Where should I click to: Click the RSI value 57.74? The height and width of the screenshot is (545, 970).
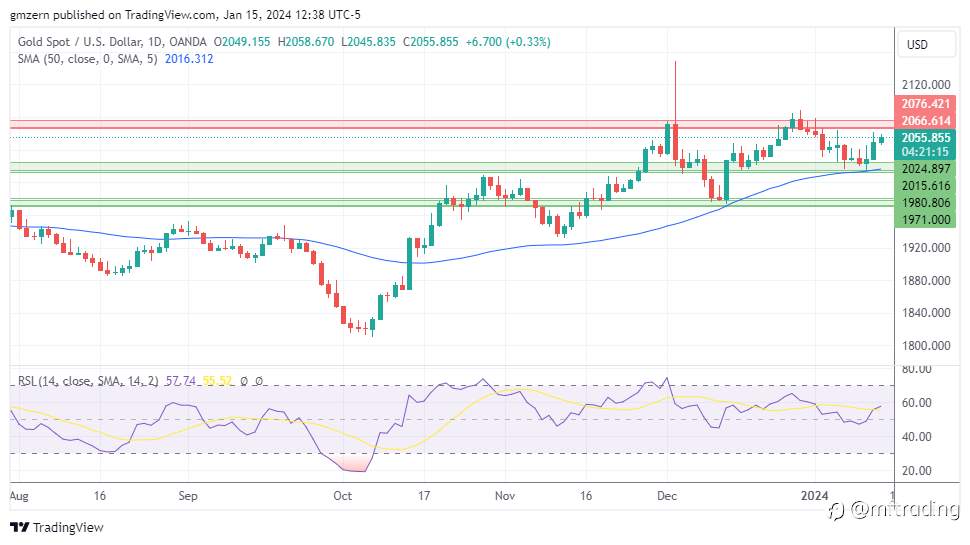[180, 381]
